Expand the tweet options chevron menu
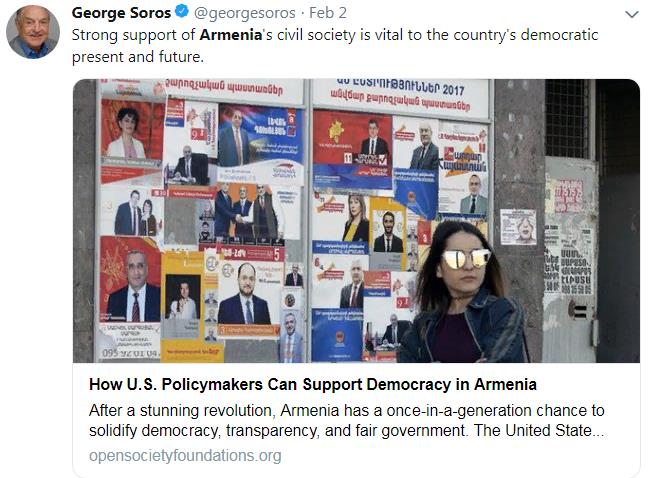648x478 pixels. [631, 14]
